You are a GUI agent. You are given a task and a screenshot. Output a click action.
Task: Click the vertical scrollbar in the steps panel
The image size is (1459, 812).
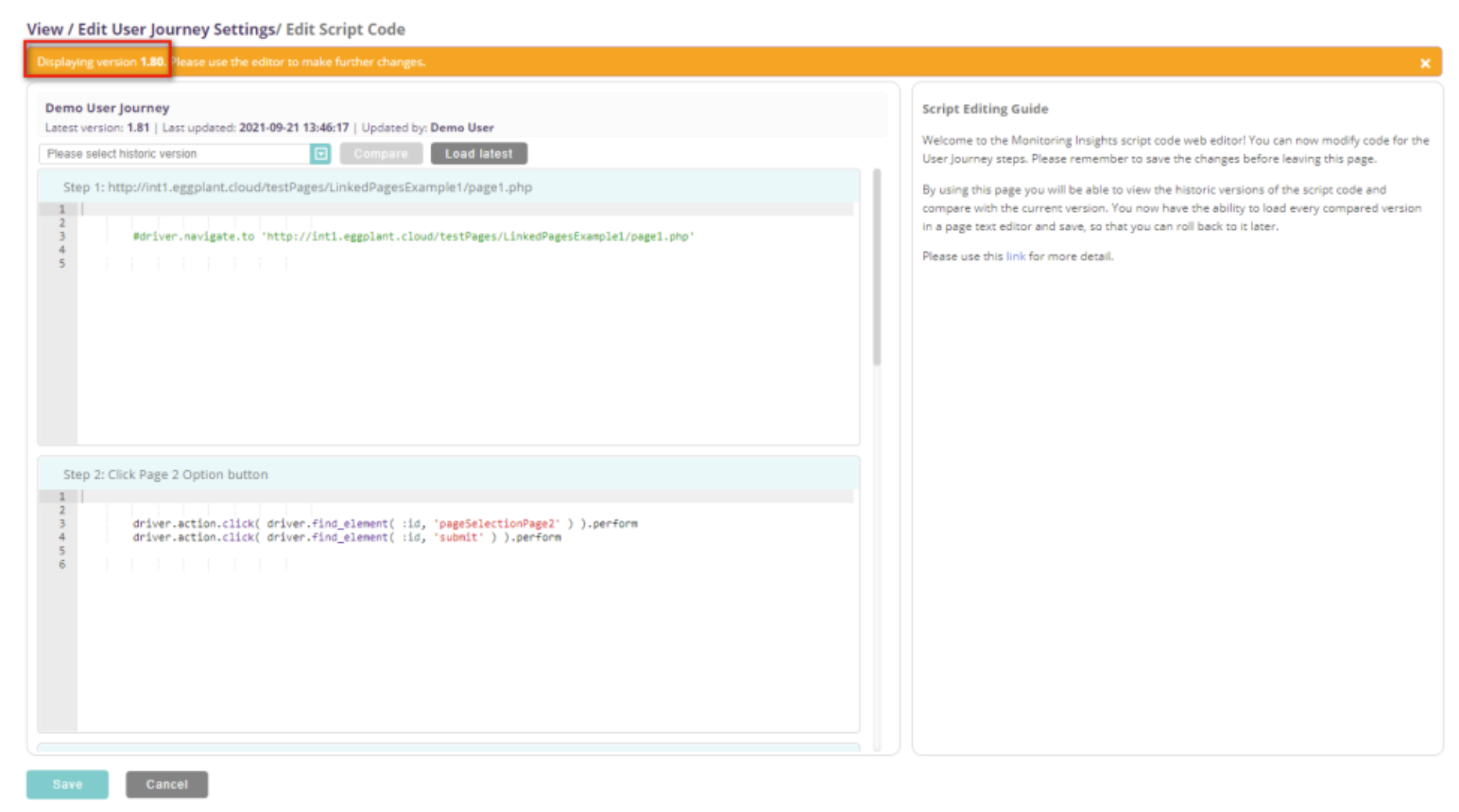877,266
